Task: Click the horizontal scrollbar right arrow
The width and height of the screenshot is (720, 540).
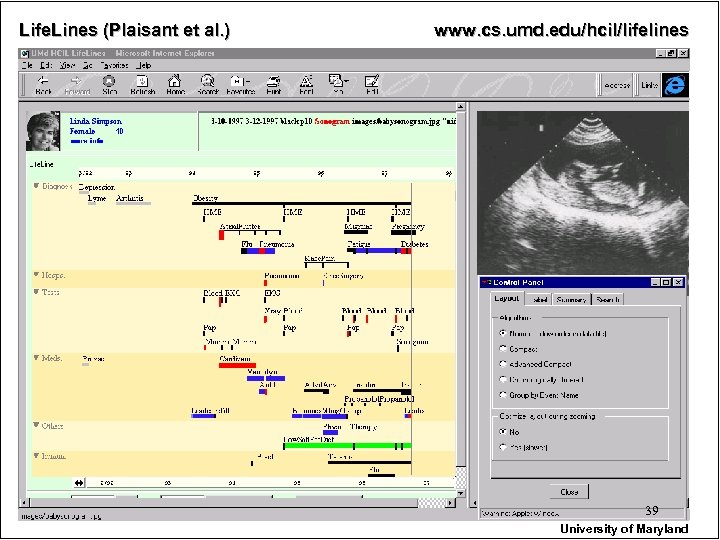Action: click(x=451, y=503)
